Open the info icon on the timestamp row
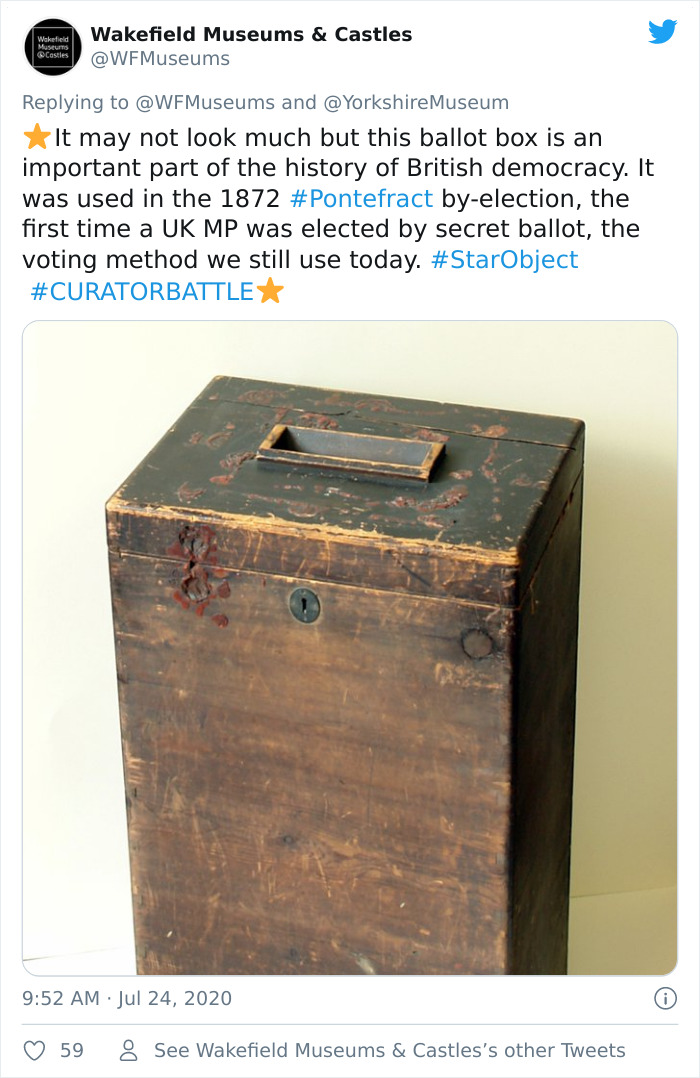The image size is (700, 1078). click(x=665, y=997)
